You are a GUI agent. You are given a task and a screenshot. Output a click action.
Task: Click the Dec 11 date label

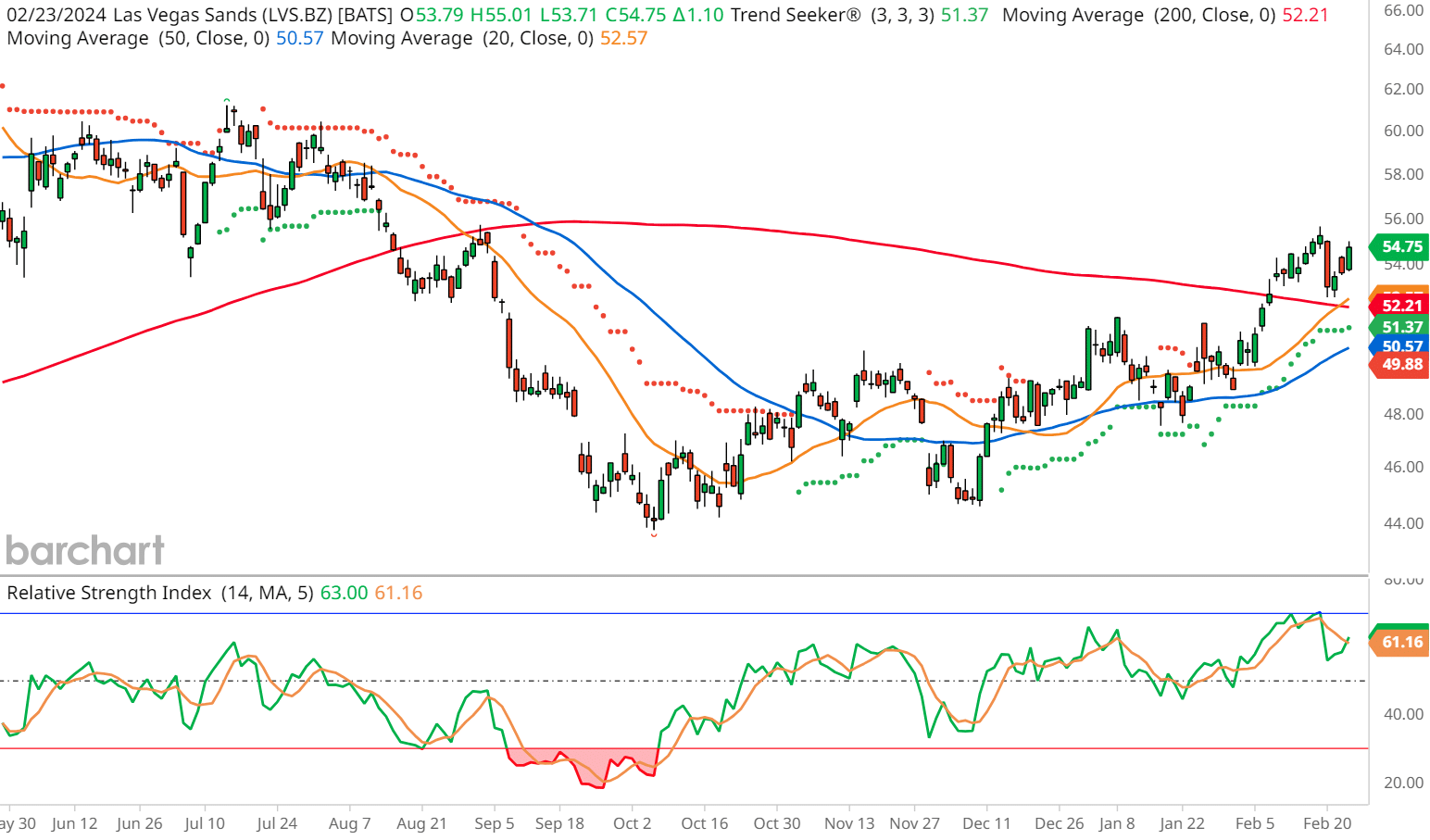(986, 823)
